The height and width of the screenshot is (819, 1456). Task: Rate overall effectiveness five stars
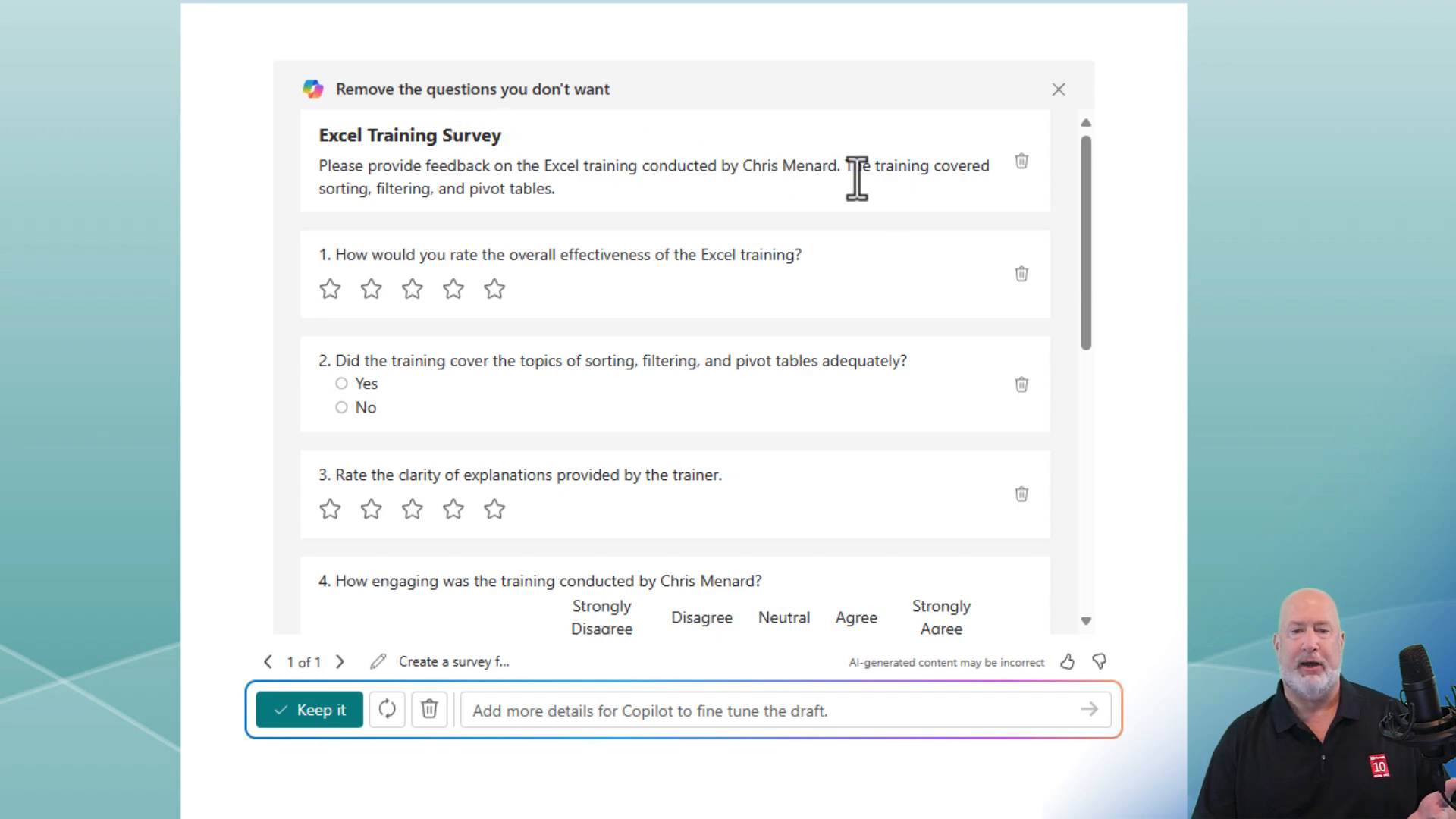click(494, 289)
